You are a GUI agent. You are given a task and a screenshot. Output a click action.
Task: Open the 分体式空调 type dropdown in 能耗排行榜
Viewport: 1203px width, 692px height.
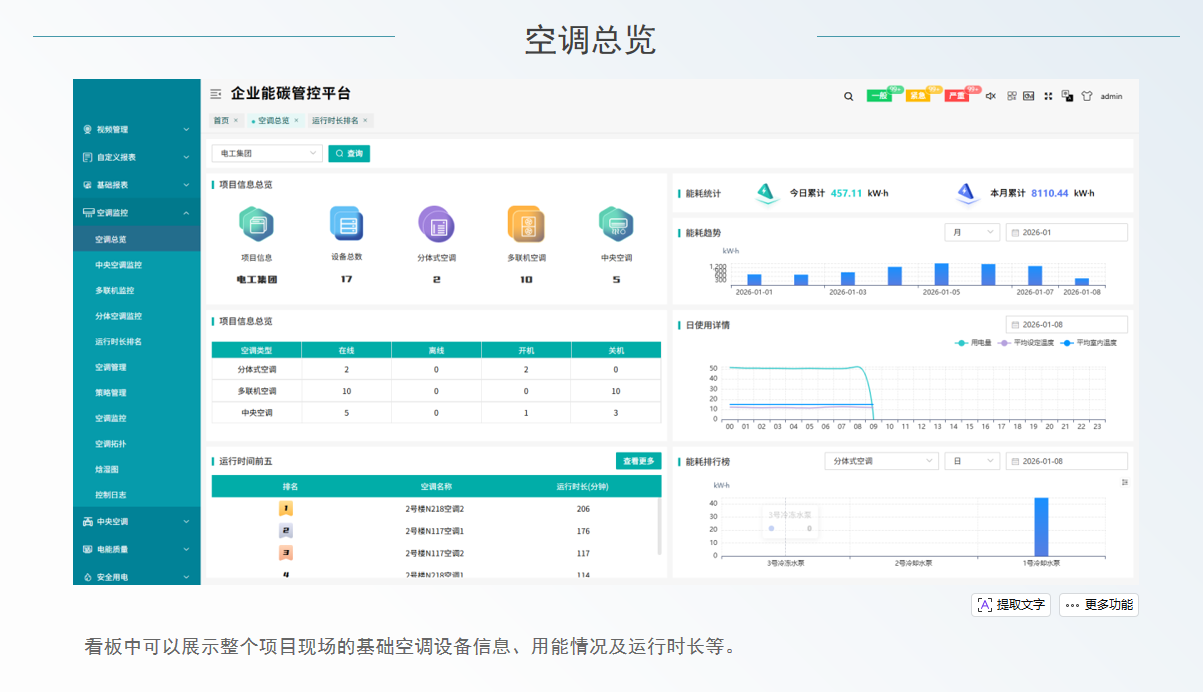tap(880, 461)
